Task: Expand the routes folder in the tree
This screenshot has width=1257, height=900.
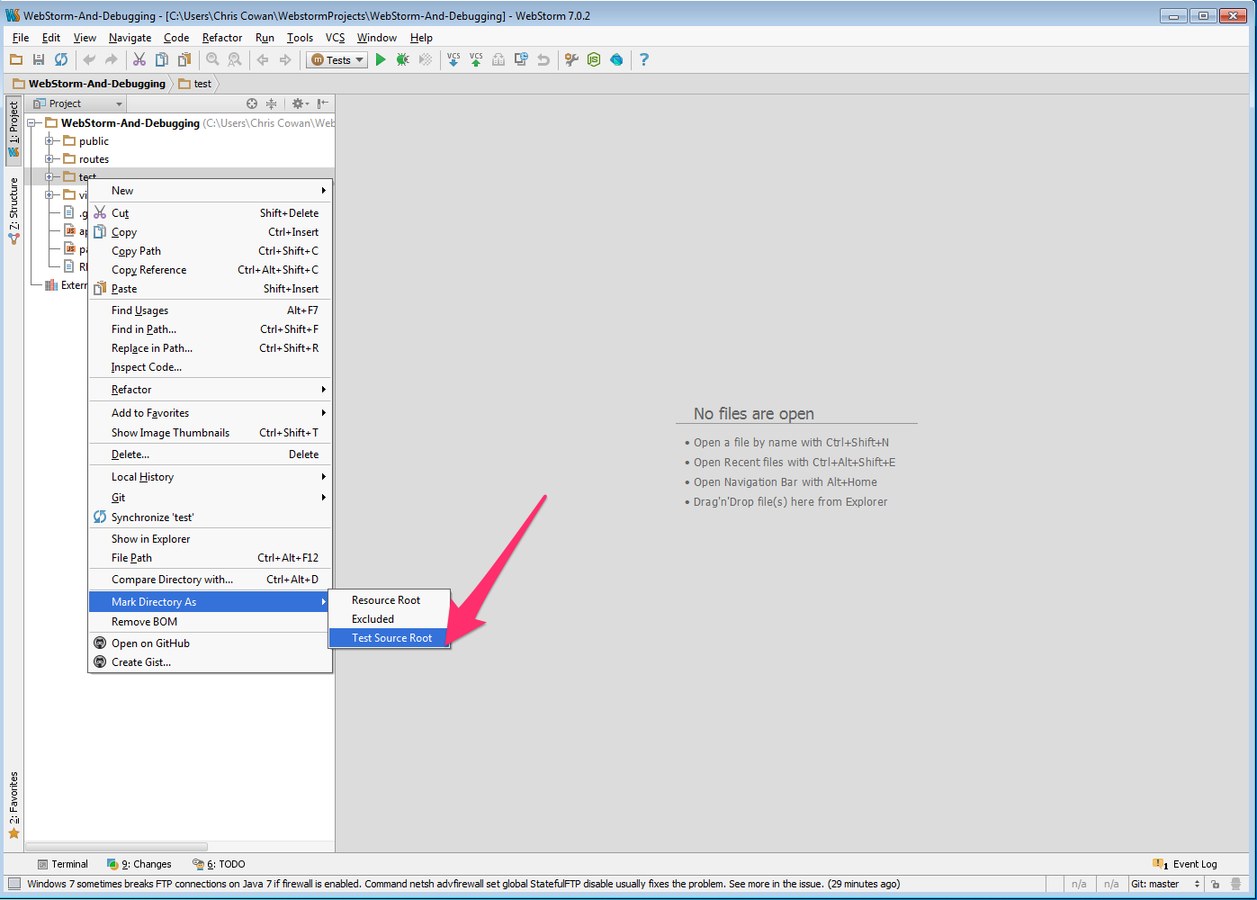Action: coord(48,159)
